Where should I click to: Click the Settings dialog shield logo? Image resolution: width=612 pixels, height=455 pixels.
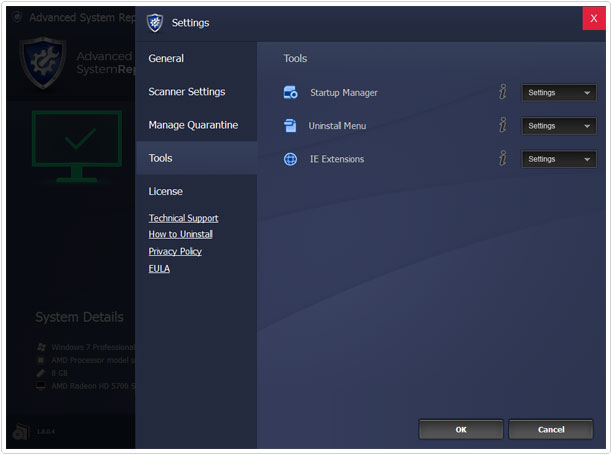[155, 23]
